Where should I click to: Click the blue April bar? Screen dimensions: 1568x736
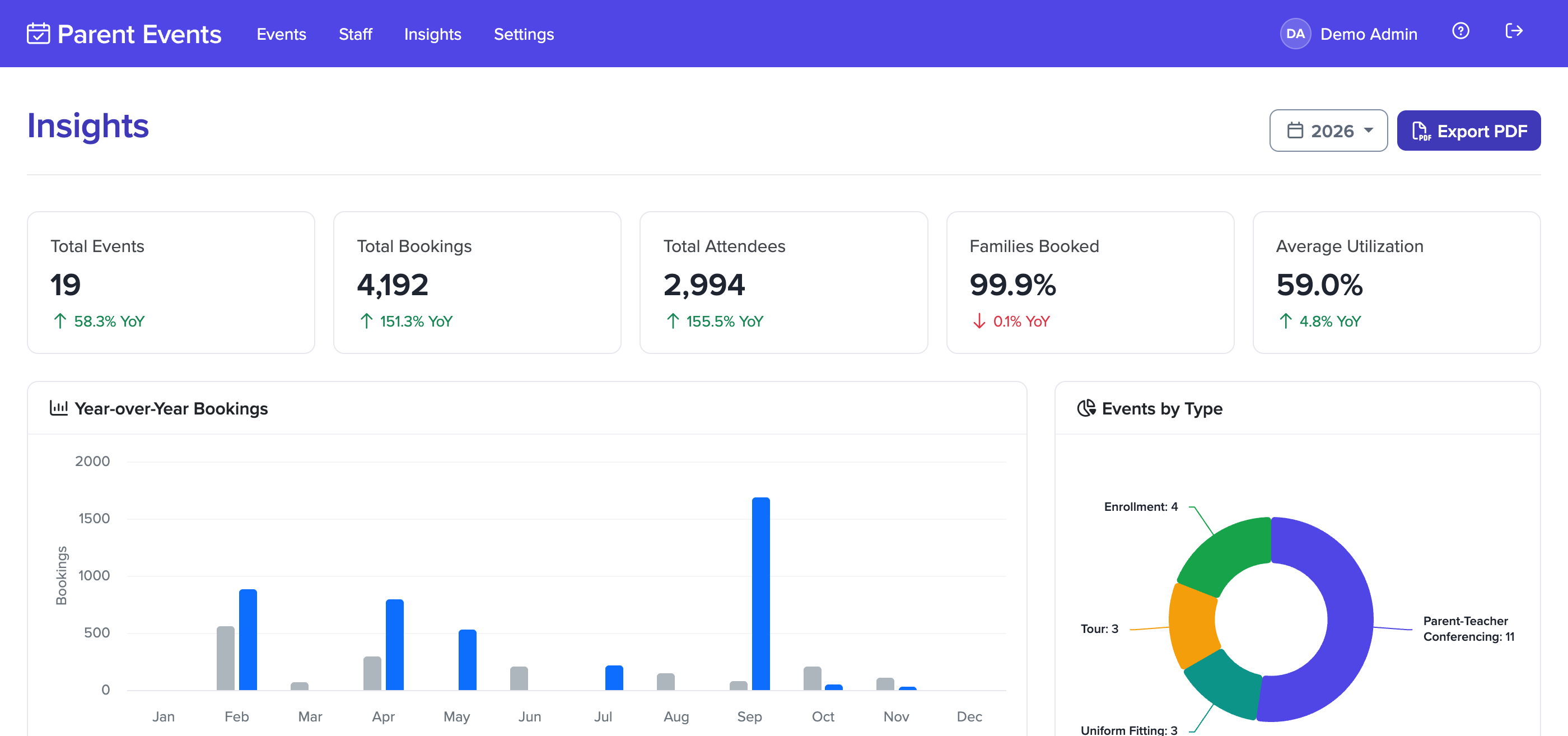point(394,645)
